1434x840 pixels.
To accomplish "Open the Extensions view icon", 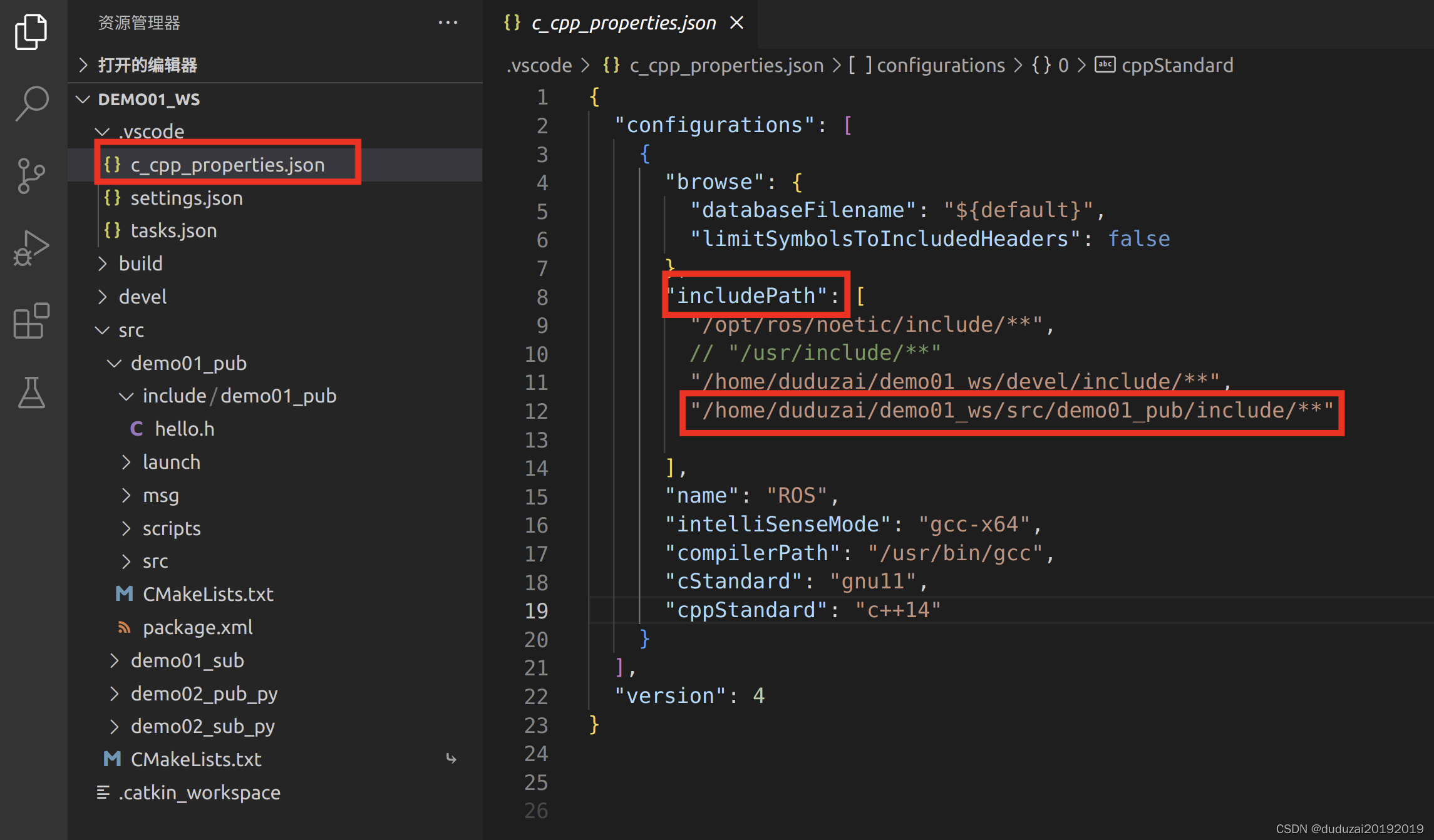I will [31, 320].
